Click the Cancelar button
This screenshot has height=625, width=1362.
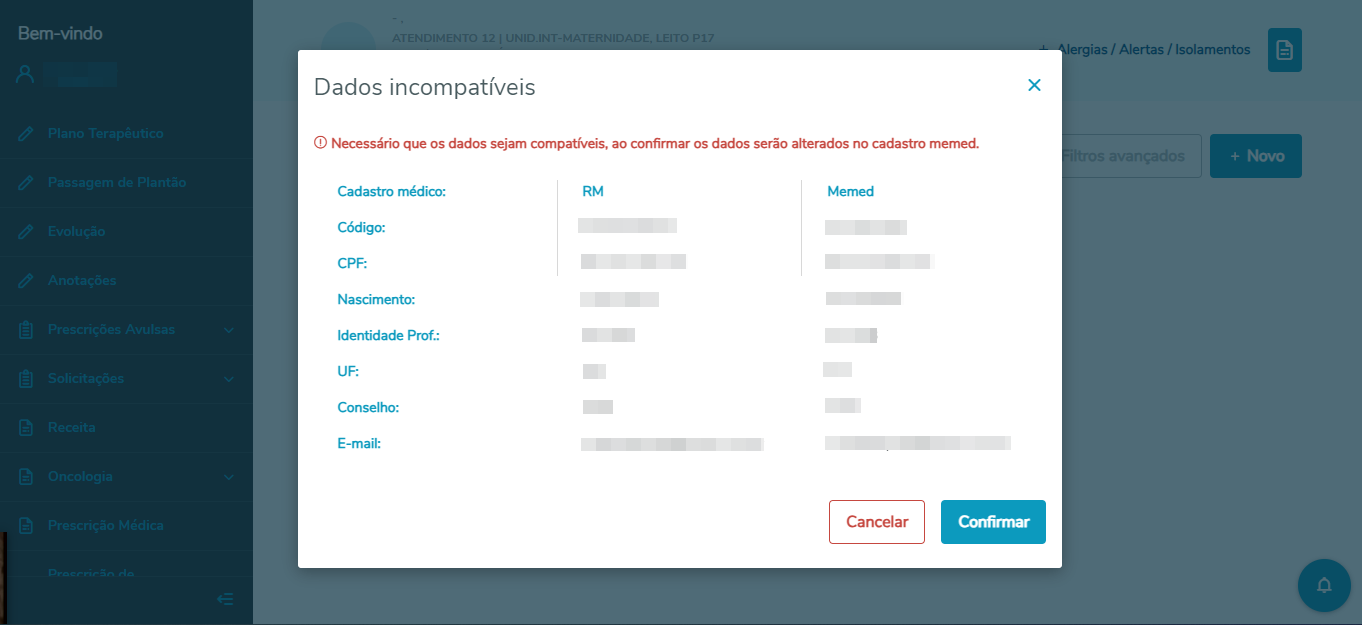pyautogui.click(x=877, y=522)
